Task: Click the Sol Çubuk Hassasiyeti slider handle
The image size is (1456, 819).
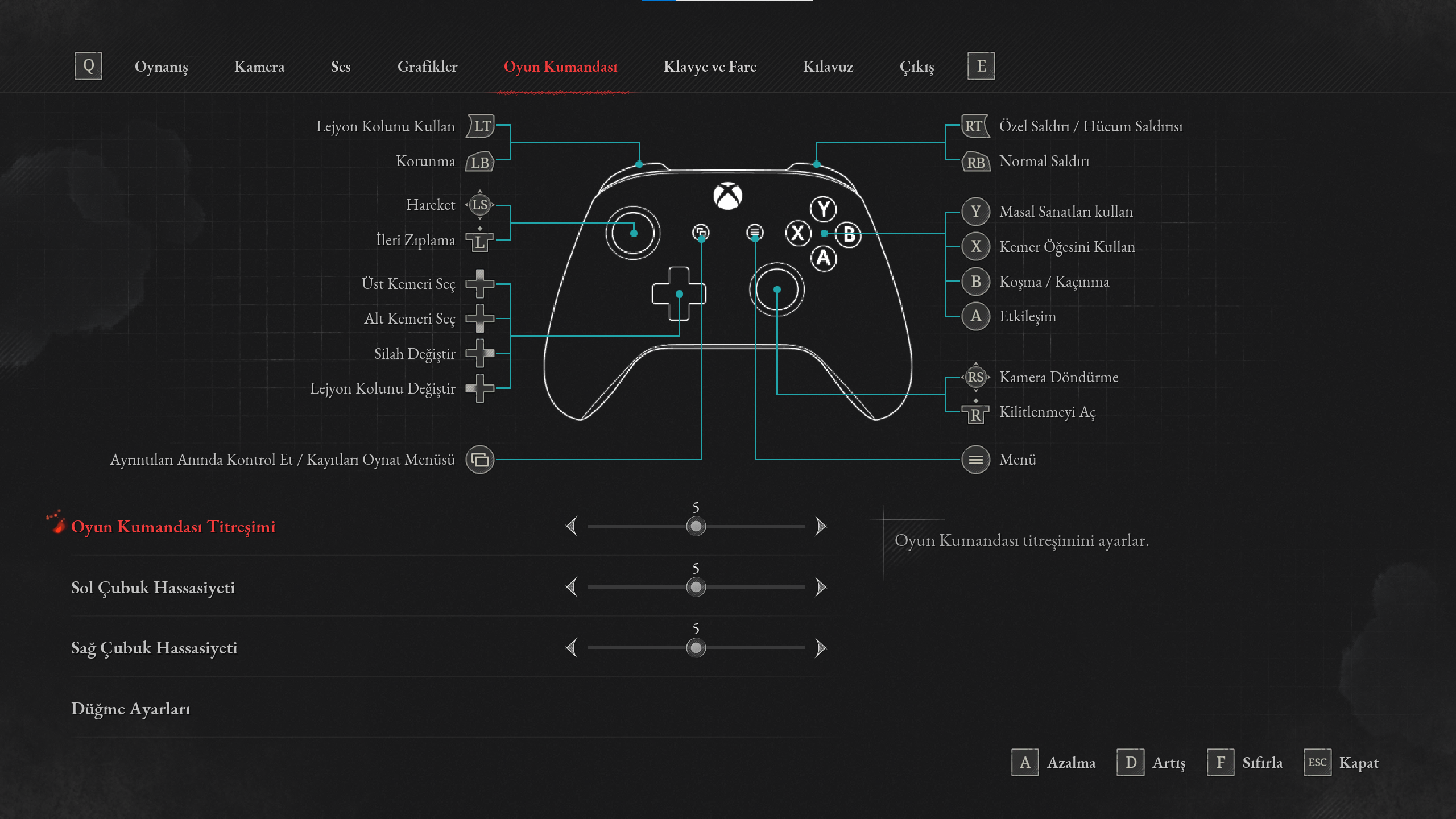Action: pyautogui.click(x=696, y=587)
